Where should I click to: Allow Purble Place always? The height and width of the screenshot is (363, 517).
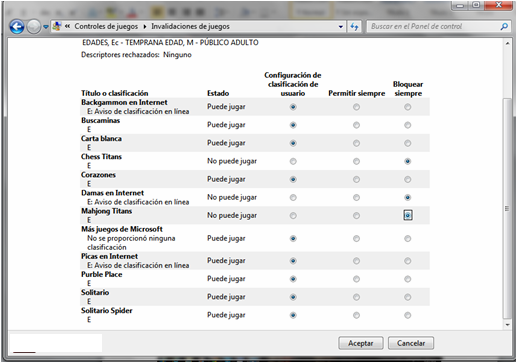coord(356,279)
